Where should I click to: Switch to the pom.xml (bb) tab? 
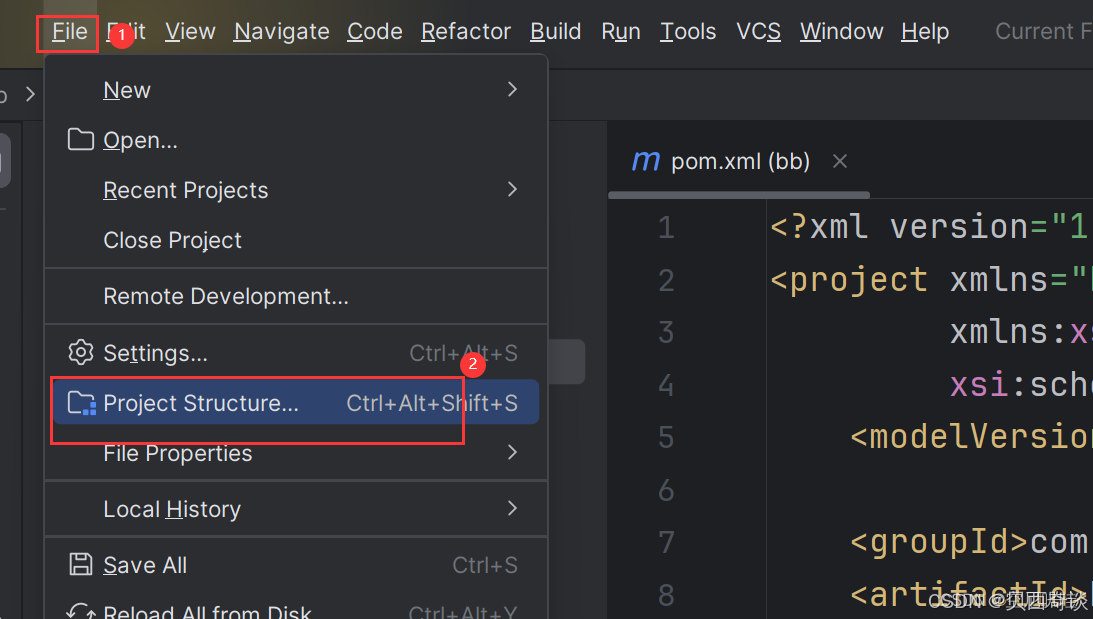(x=740, y=162)
